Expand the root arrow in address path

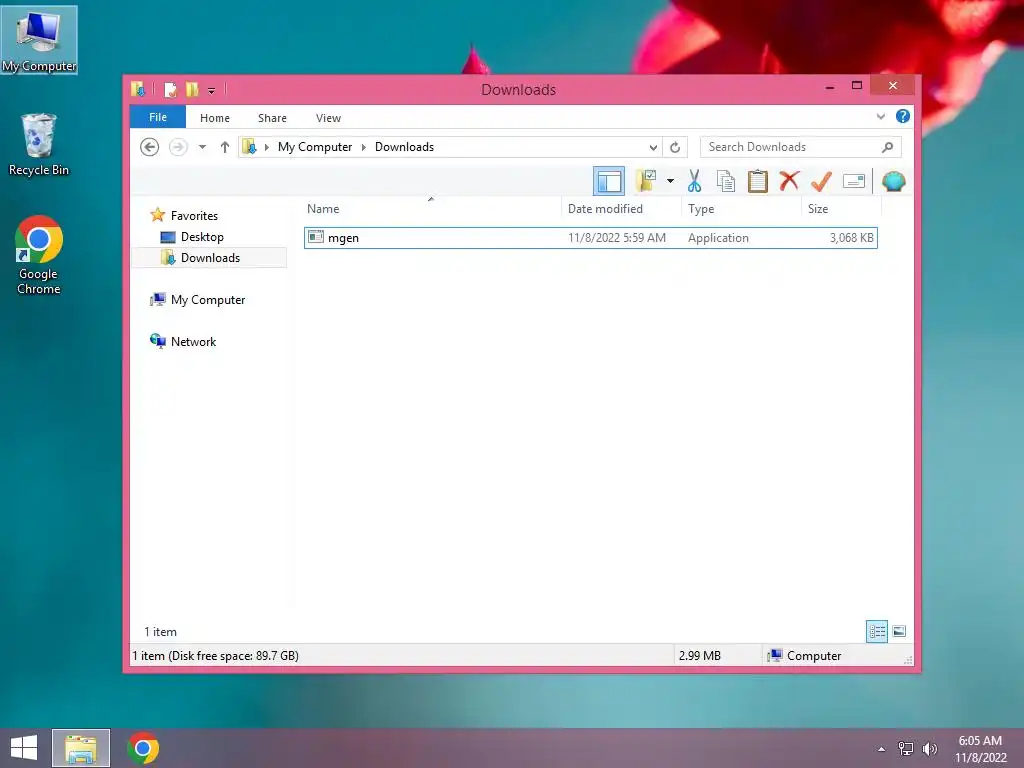click(266, 147)
